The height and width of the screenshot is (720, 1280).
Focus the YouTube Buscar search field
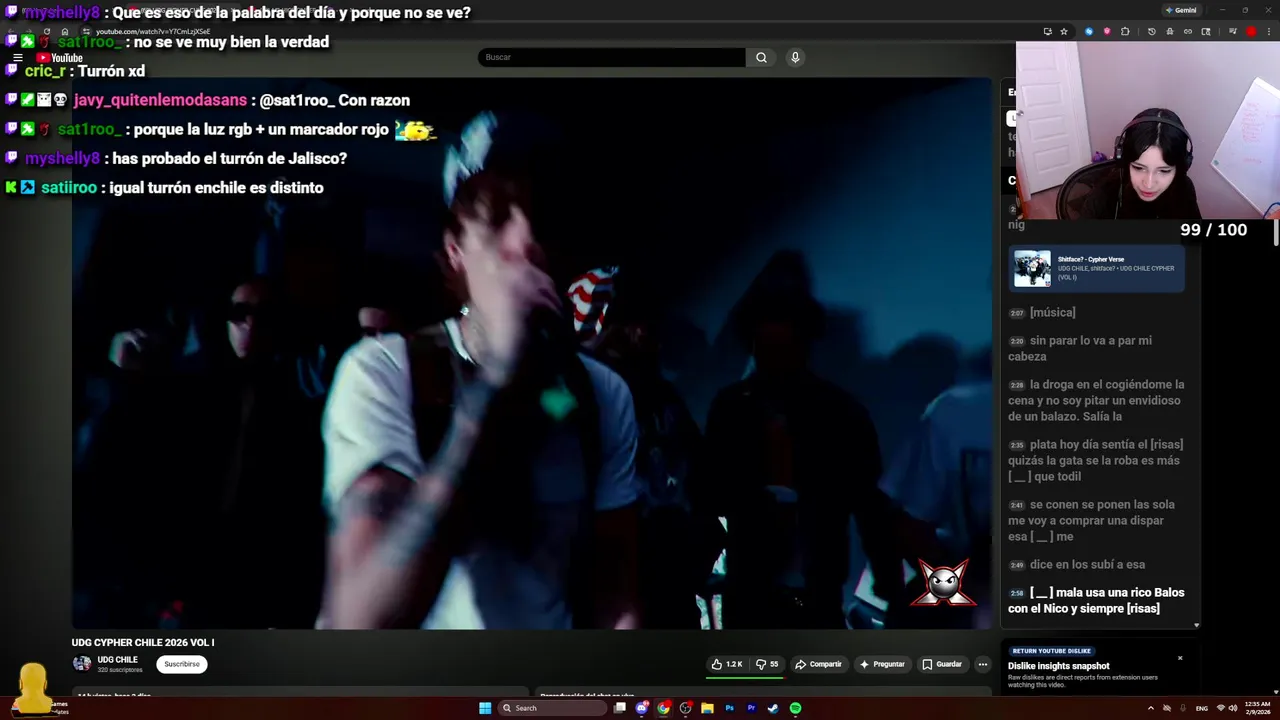(x=611, y=57)
